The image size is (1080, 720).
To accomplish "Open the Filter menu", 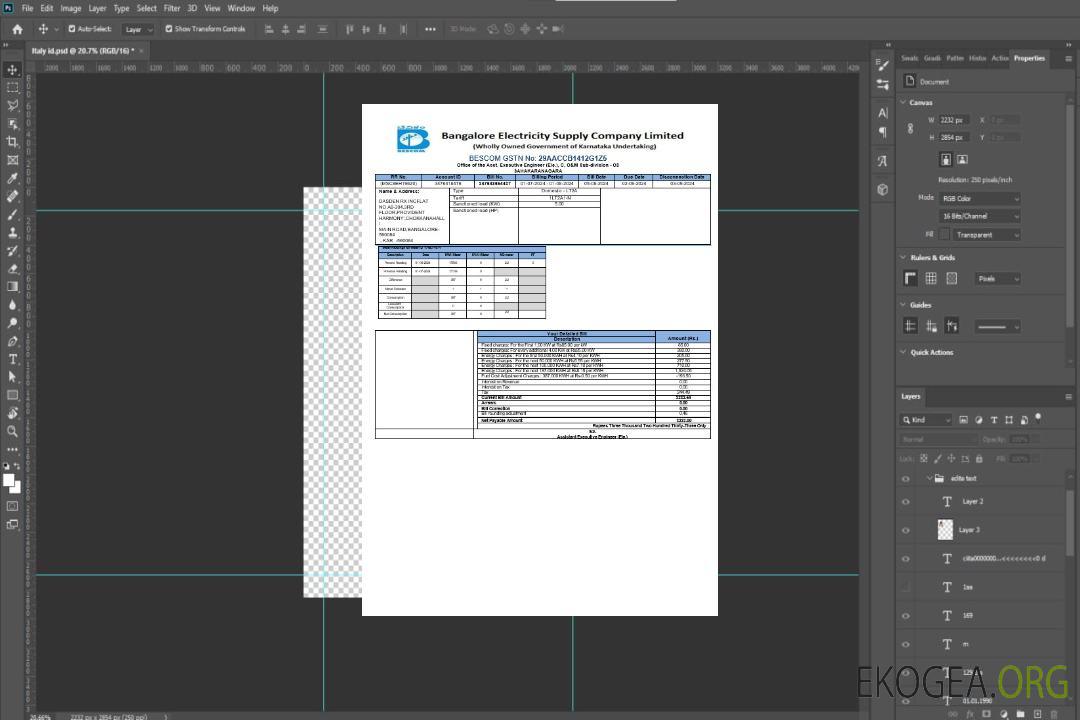I will point(172,8).
